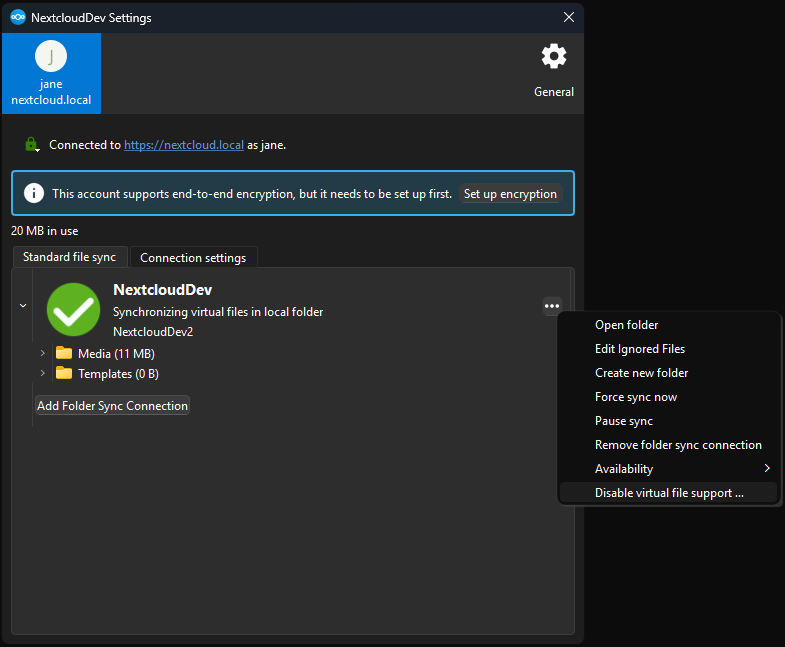This screenshot has height=647, width=785.
Task: Close the NextcloudDev Settings window
Action: coord(569,18)
